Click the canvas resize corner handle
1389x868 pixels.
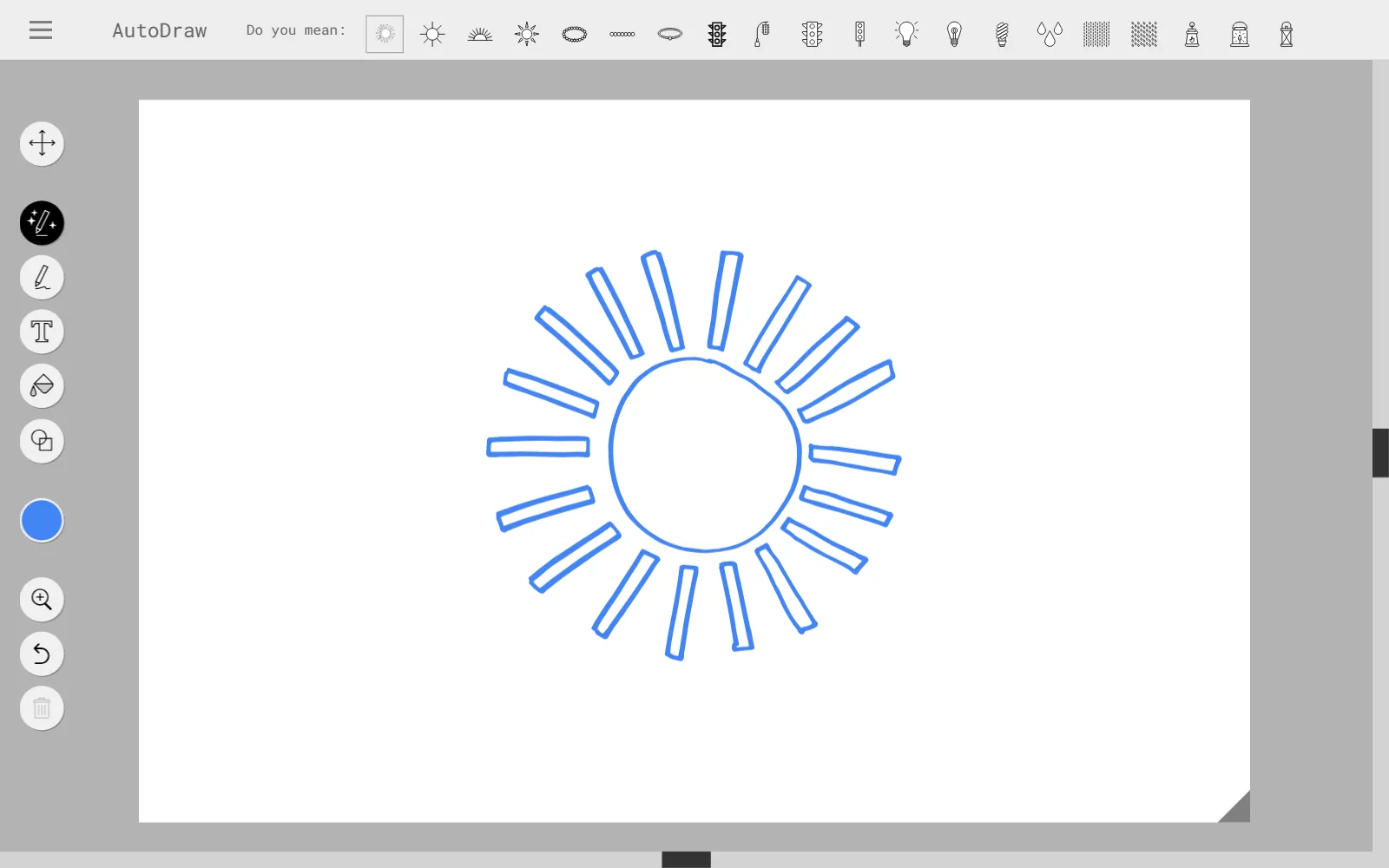[1236, 808]
